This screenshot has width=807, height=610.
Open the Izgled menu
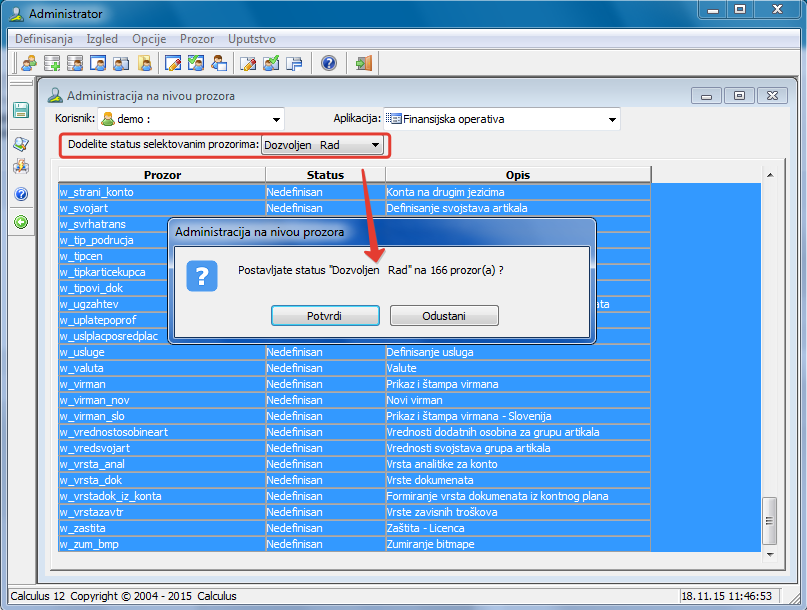pos(102,39)
